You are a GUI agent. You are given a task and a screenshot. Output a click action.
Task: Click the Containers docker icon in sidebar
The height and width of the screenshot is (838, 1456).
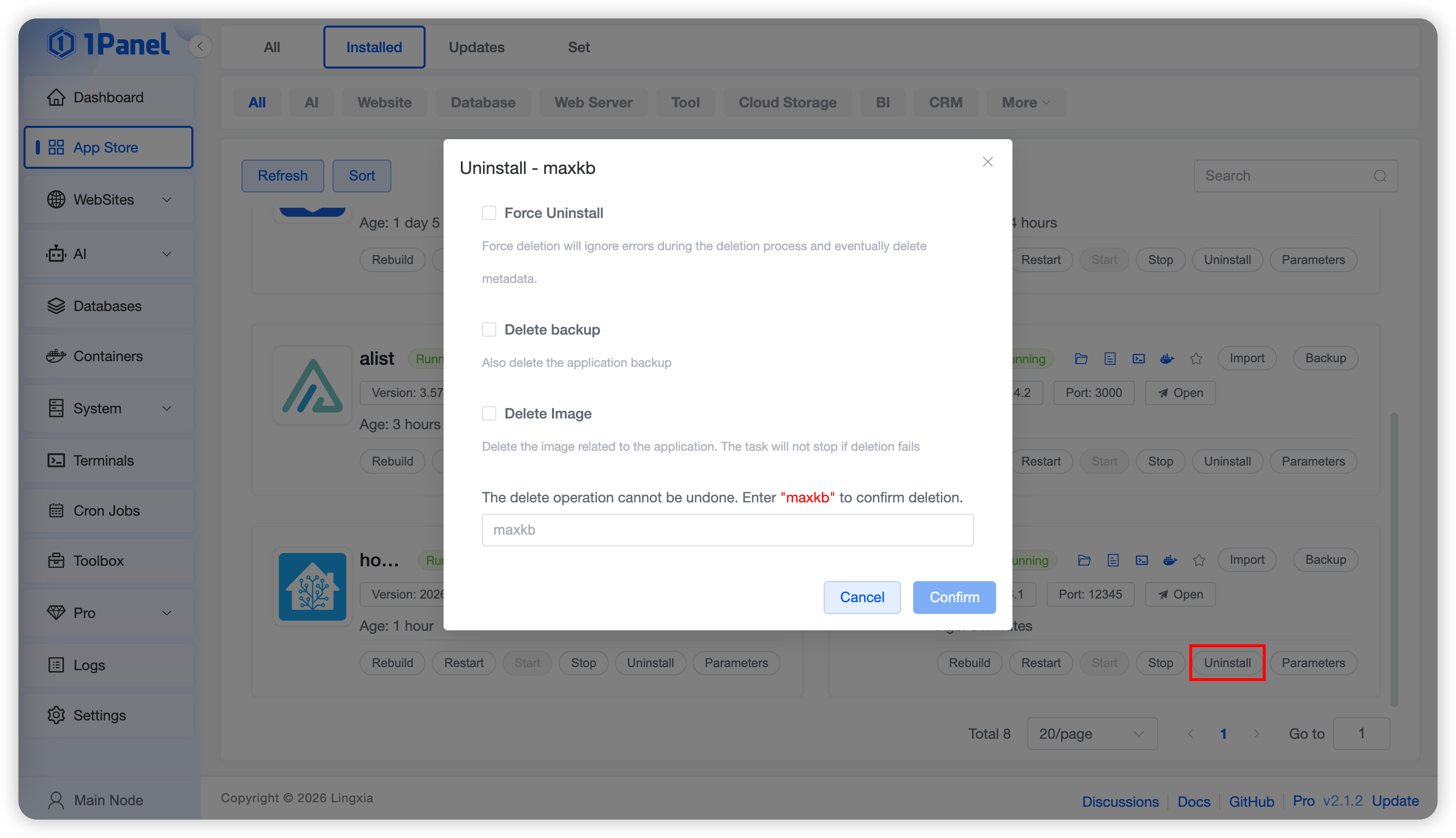[56, 356]
